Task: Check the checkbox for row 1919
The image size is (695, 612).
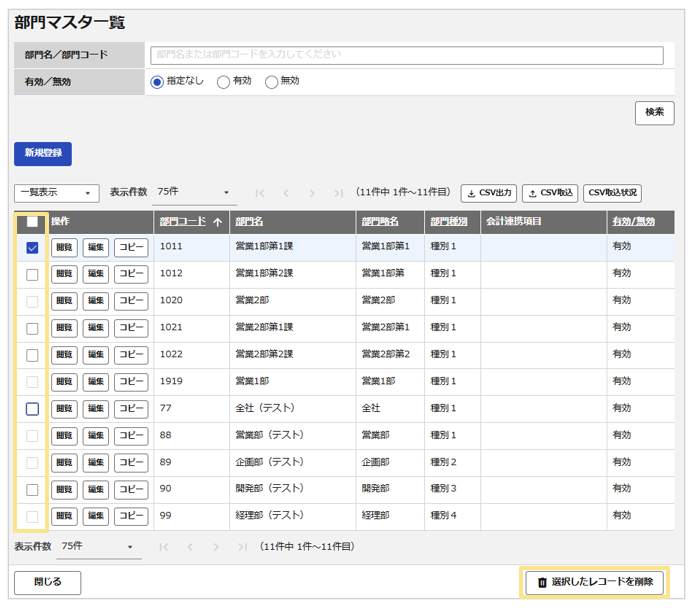Action: tap(32, 382)
